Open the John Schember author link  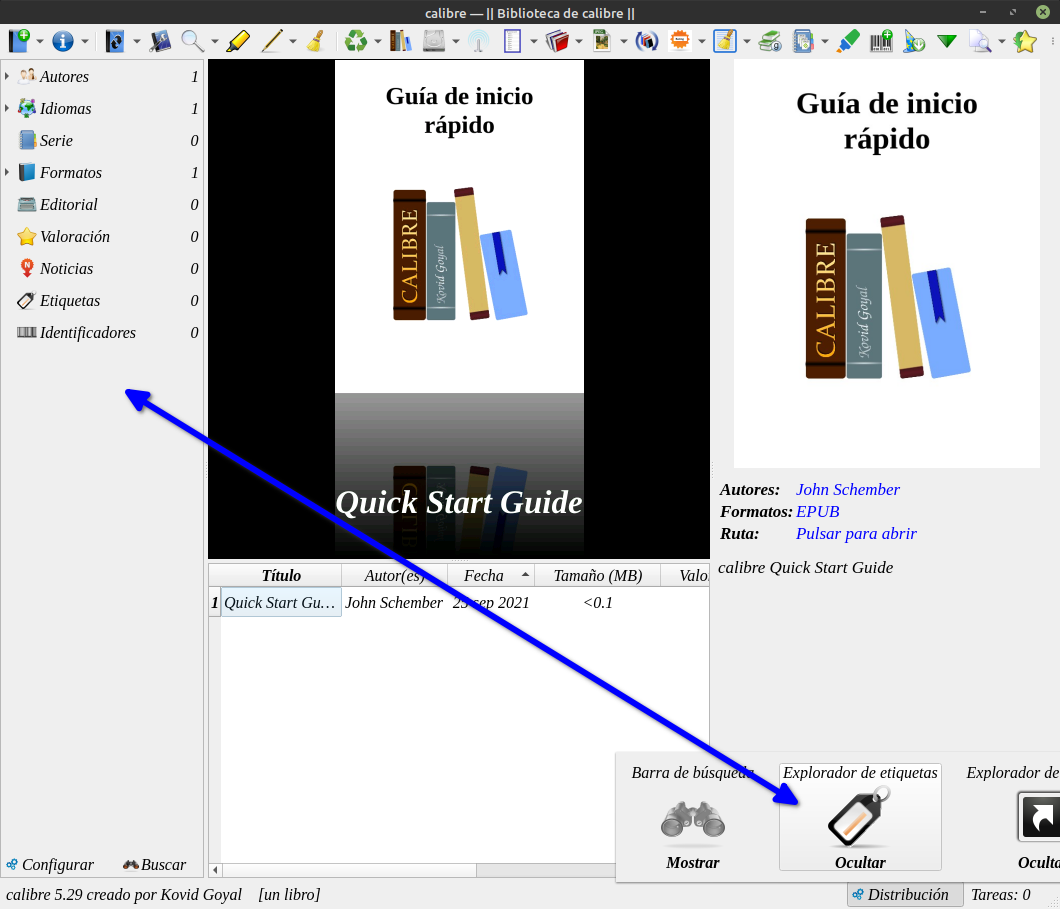(847, 489)
